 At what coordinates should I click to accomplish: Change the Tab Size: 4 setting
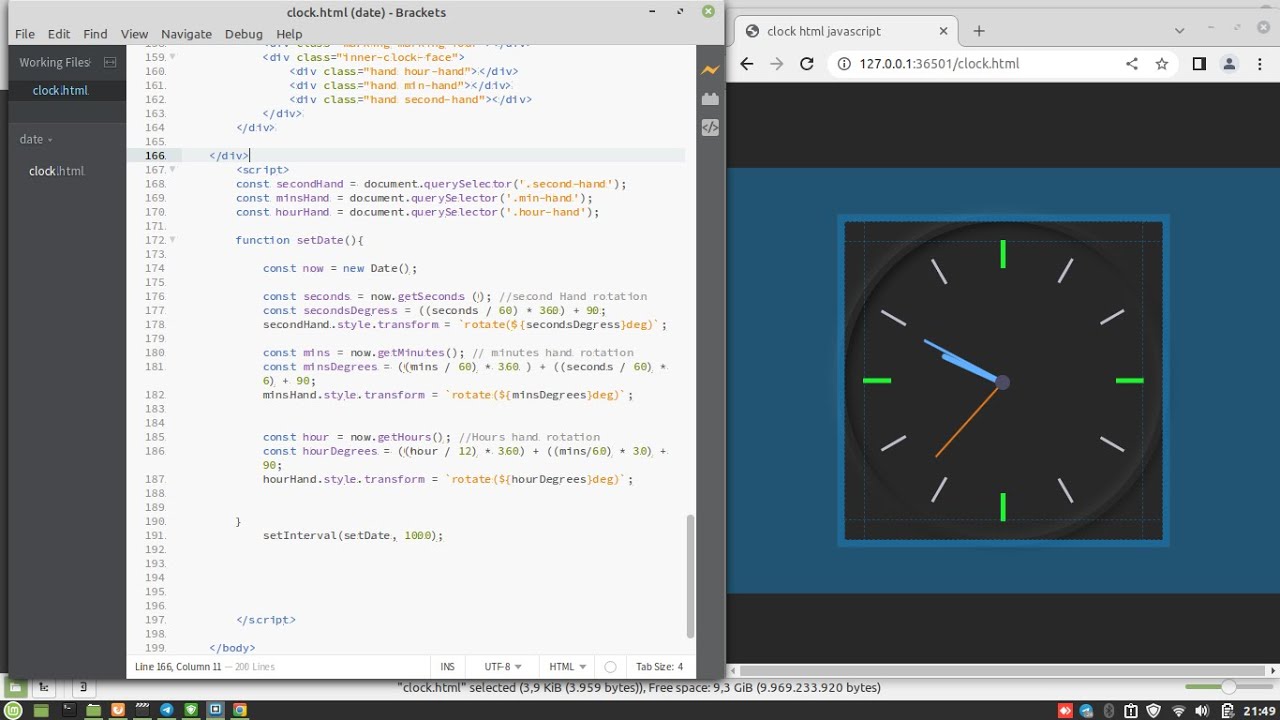(x=659, y=667)
